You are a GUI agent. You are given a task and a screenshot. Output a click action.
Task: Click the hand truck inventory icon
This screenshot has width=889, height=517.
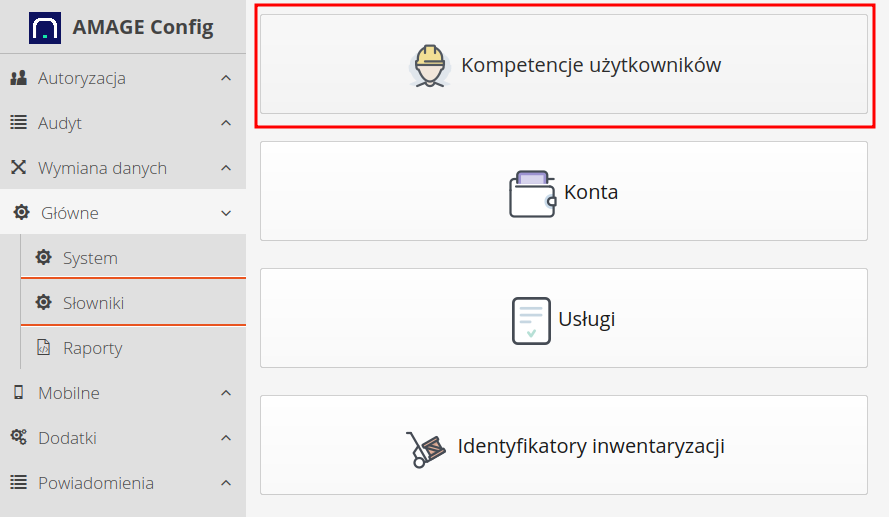pos(426,448)
